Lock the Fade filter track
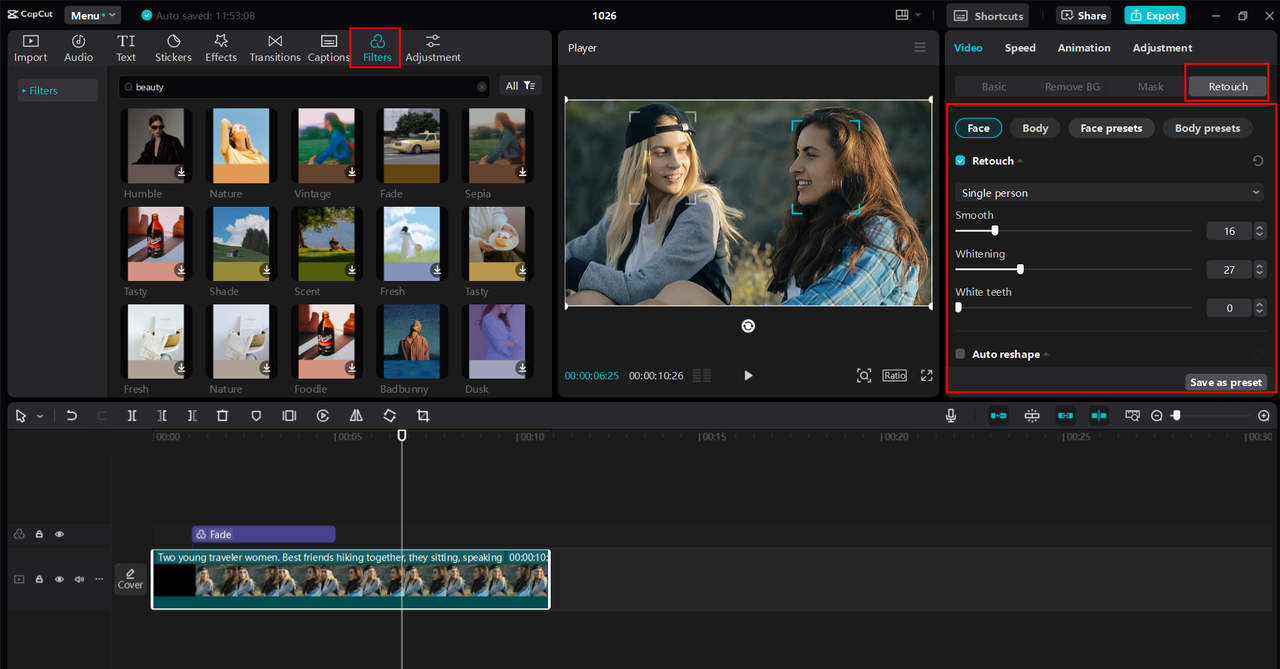The height and width of the screenshot is (669, 1280). click(x=39, y=534)
